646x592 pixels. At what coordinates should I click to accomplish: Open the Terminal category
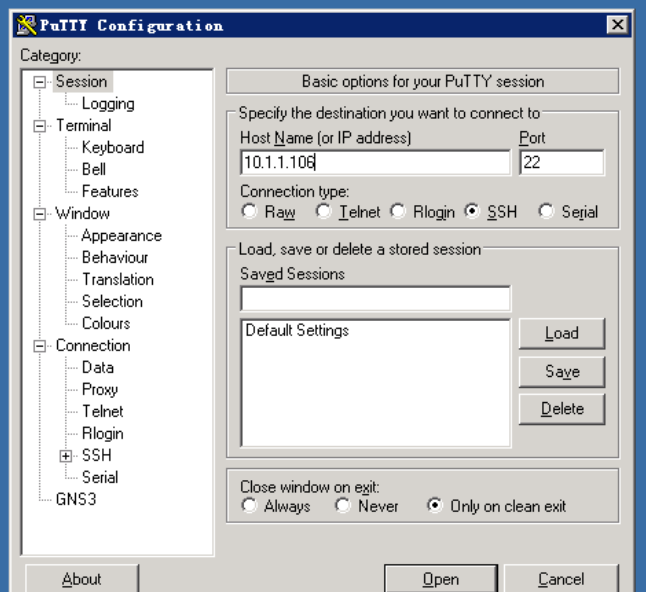coord(84,126)
